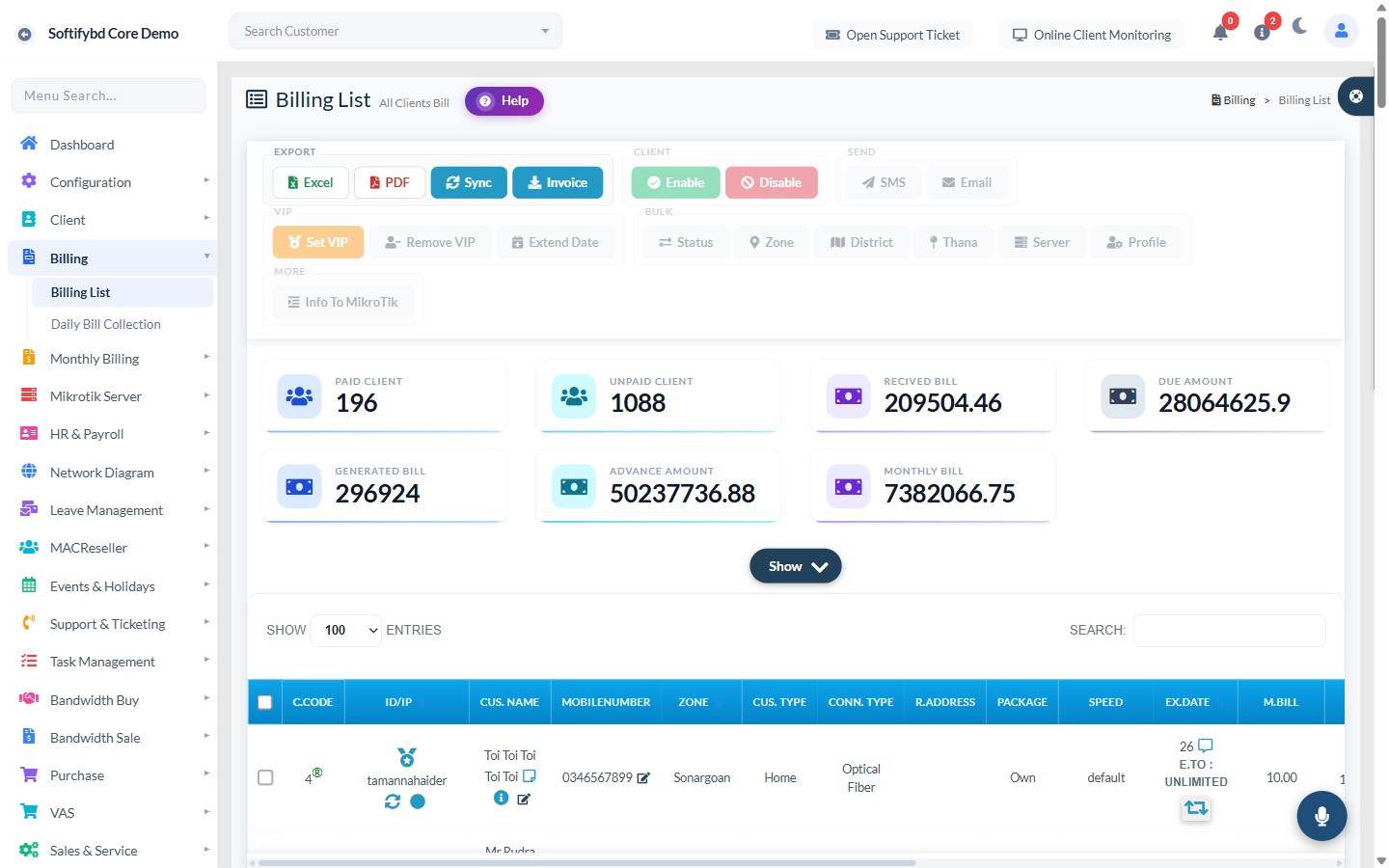This screenshot has height=868, width=1389.
Task: Click the Sync button
Action: 469,182
